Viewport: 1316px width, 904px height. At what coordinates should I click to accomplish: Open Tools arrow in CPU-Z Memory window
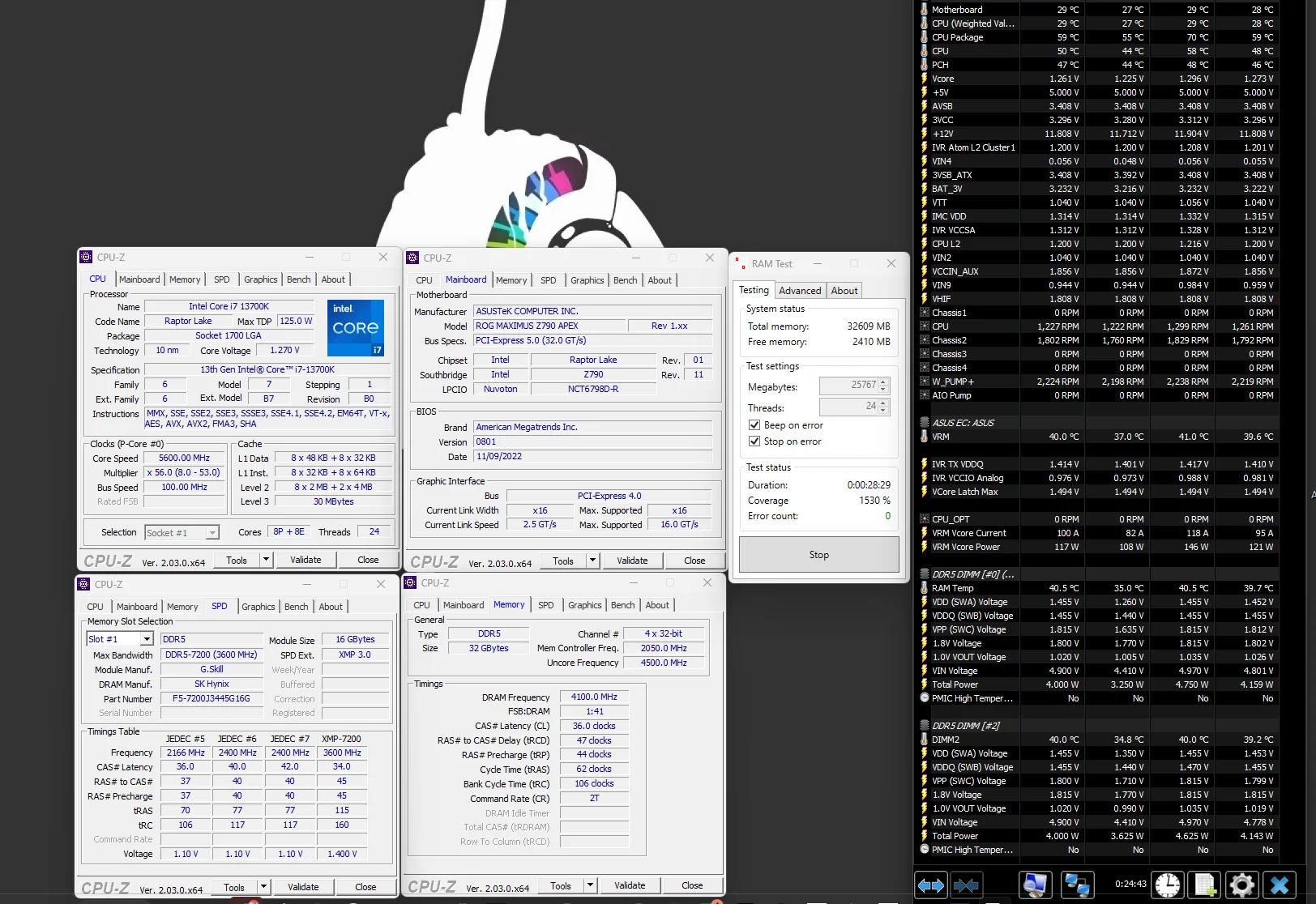coord(590,885)
